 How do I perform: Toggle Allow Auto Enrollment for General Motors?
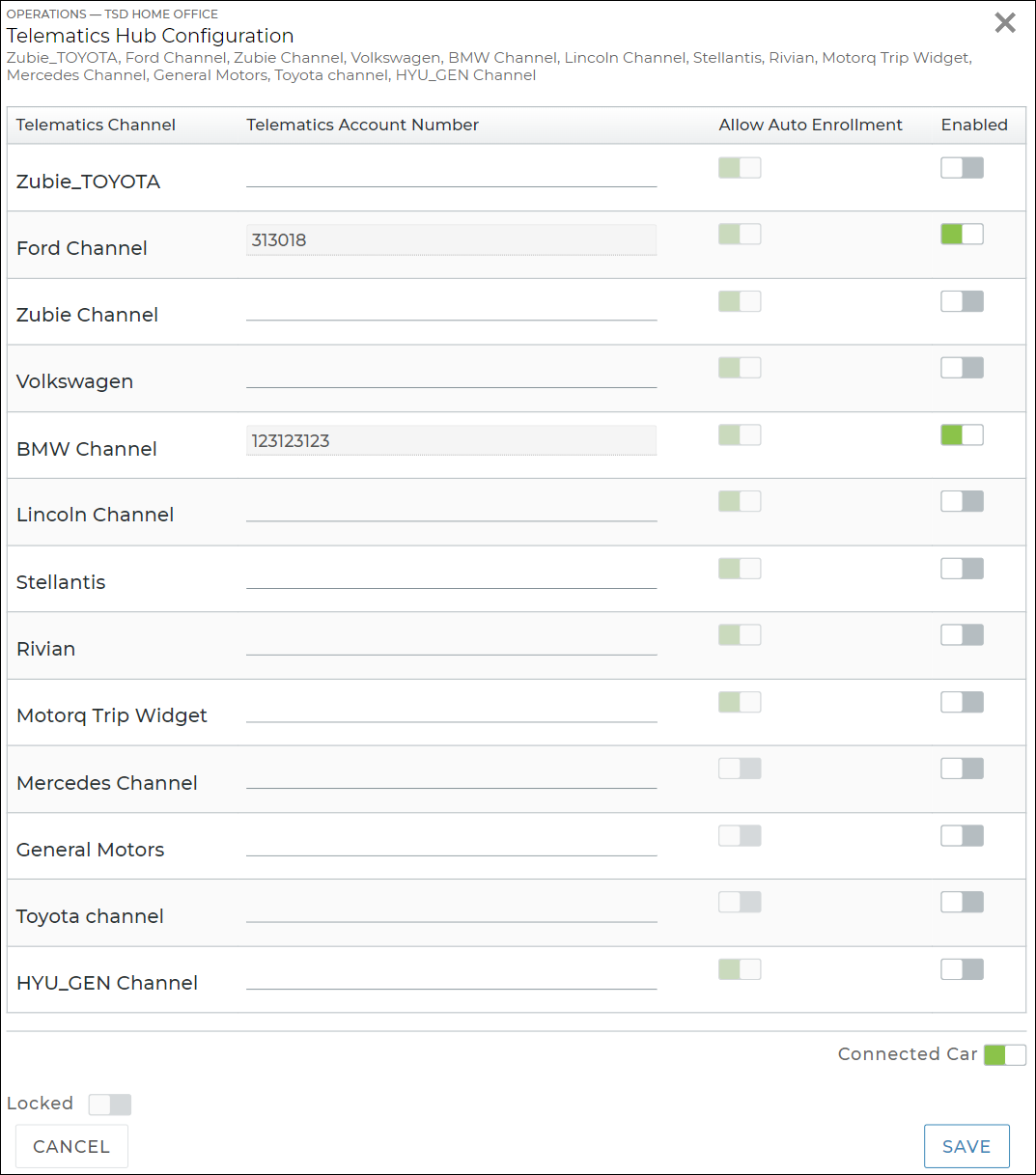pyautogui.click(x=740, y=835)
